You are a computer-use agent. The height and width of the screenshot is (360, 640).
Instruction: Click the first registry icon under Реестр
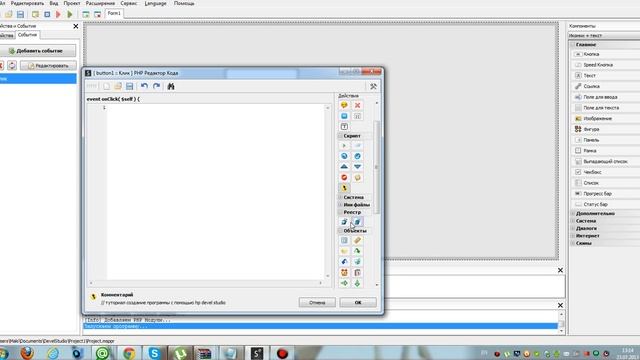coord(344,222)
